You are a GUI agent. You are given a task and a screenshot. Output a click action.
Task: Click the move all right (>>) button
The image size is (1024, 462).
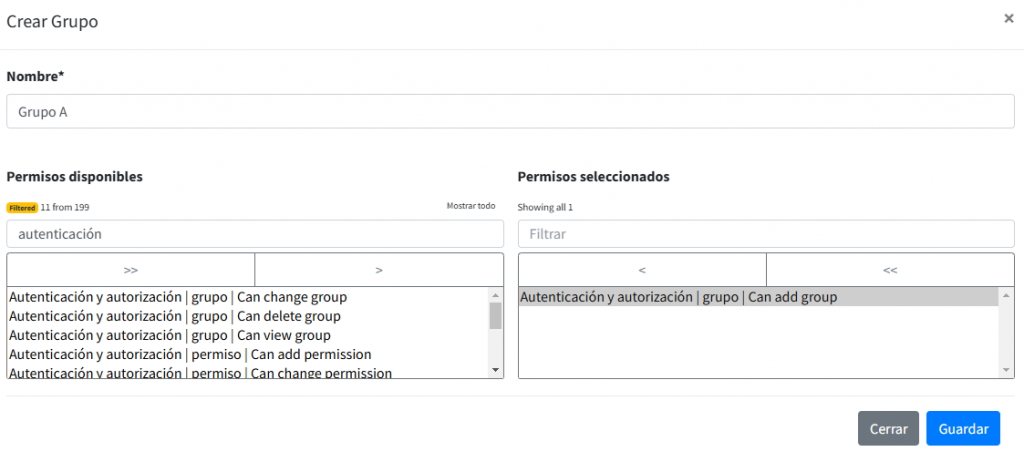click(x=131, y=270)
